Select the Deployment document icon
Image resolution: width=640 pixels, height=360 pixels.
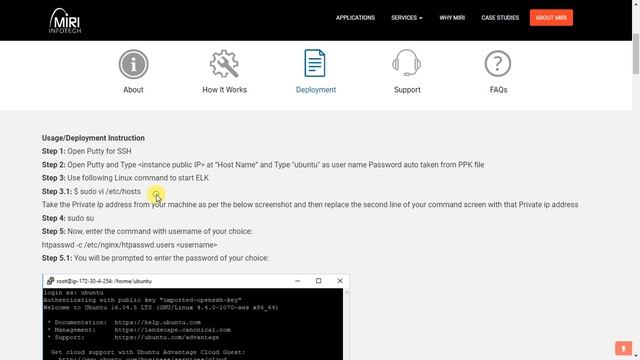tap(315, 63)
